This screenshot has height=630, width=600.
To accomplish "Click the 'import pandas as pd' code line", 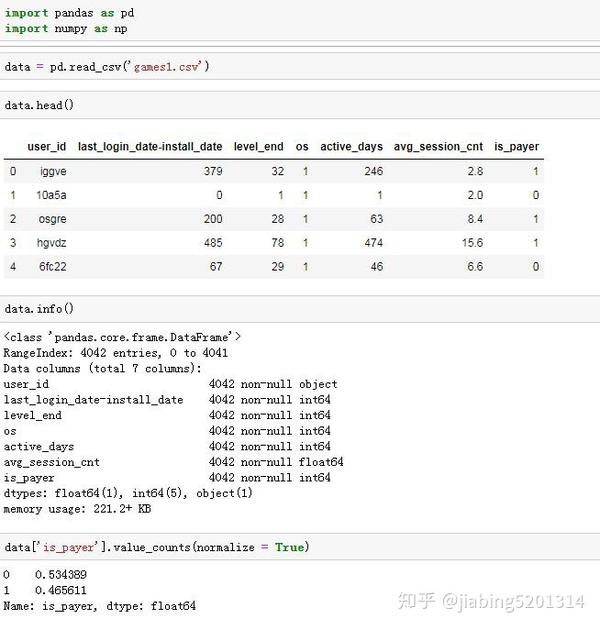I will click(x=69, y=13).
